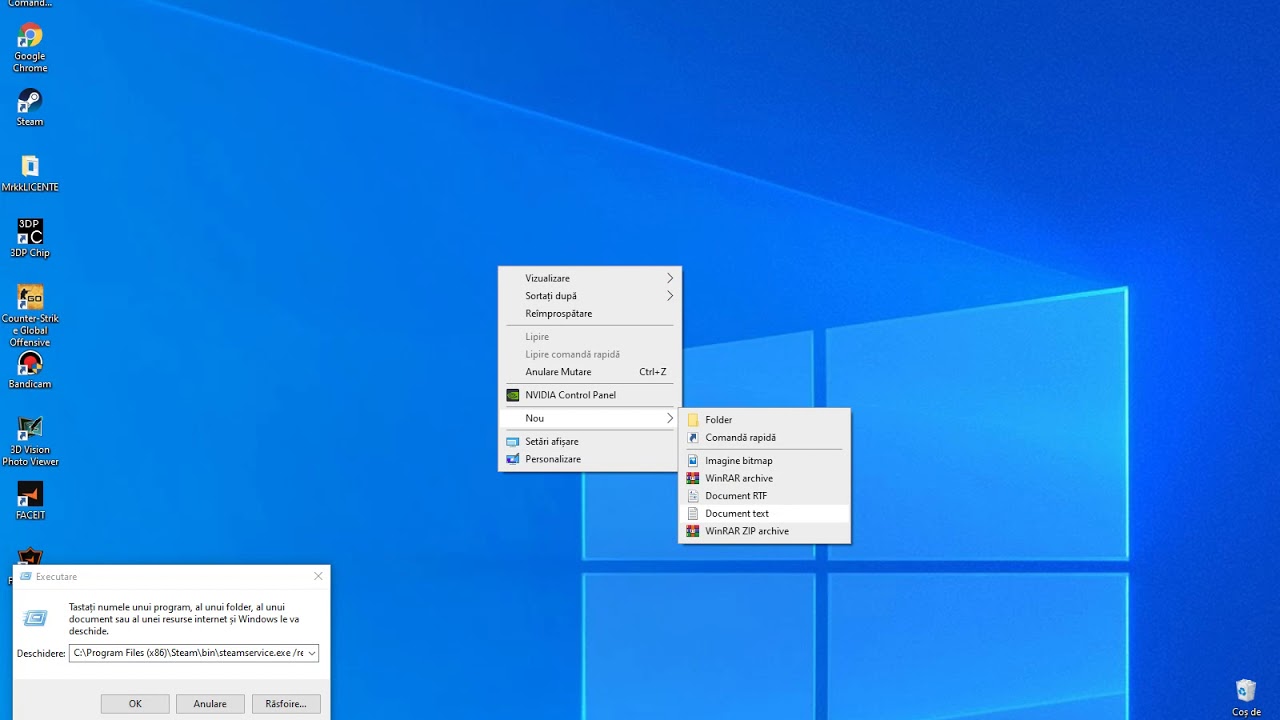
Task: Click the Comandă rapidă shortcut icon
Action: 693,437
